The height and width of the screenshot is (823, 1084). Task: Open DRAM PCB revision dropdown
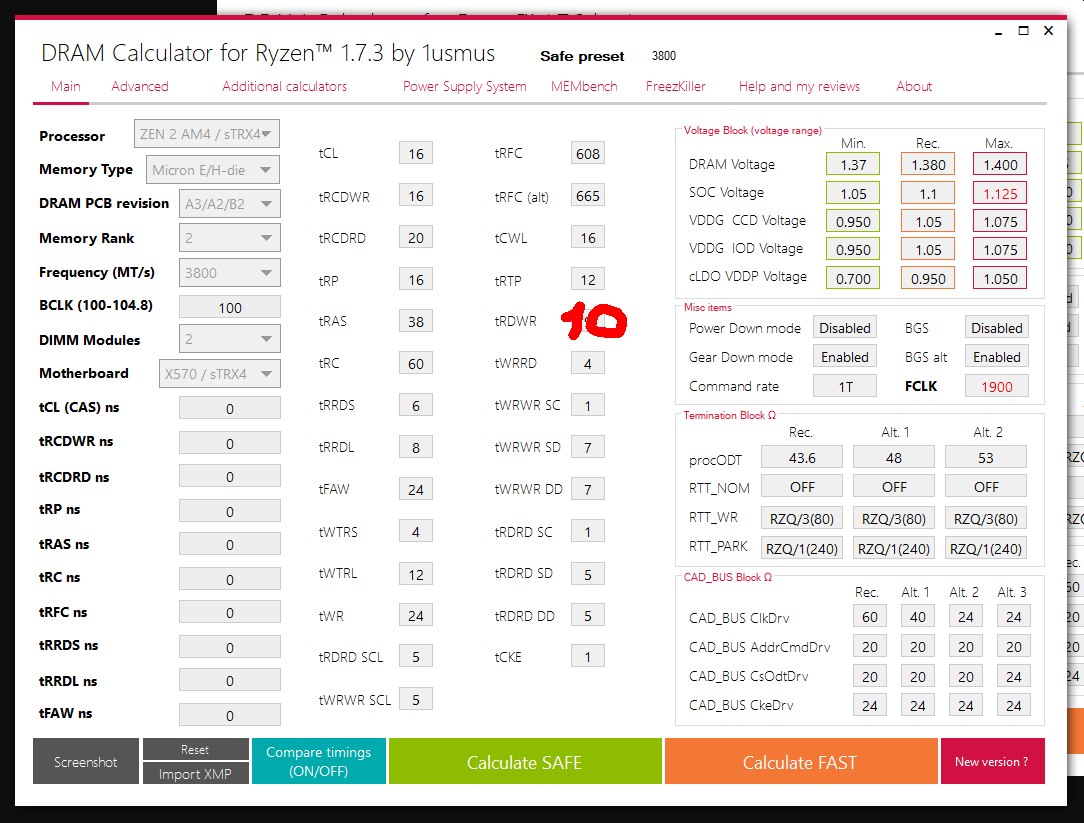tap(230, 204)
